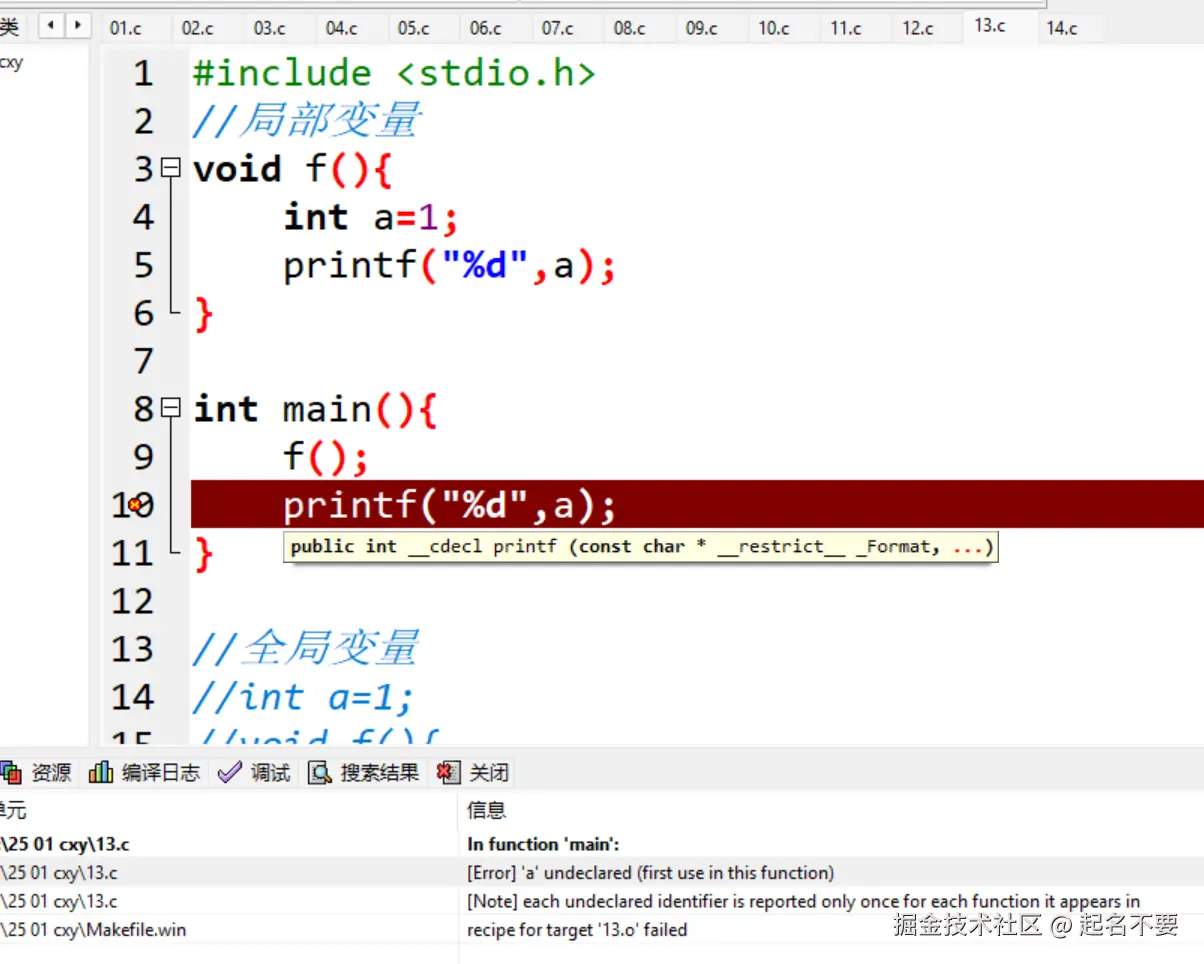Click the f(); call on line 9
Screen dimensions: 1204x964
click(x=327, y=457)
